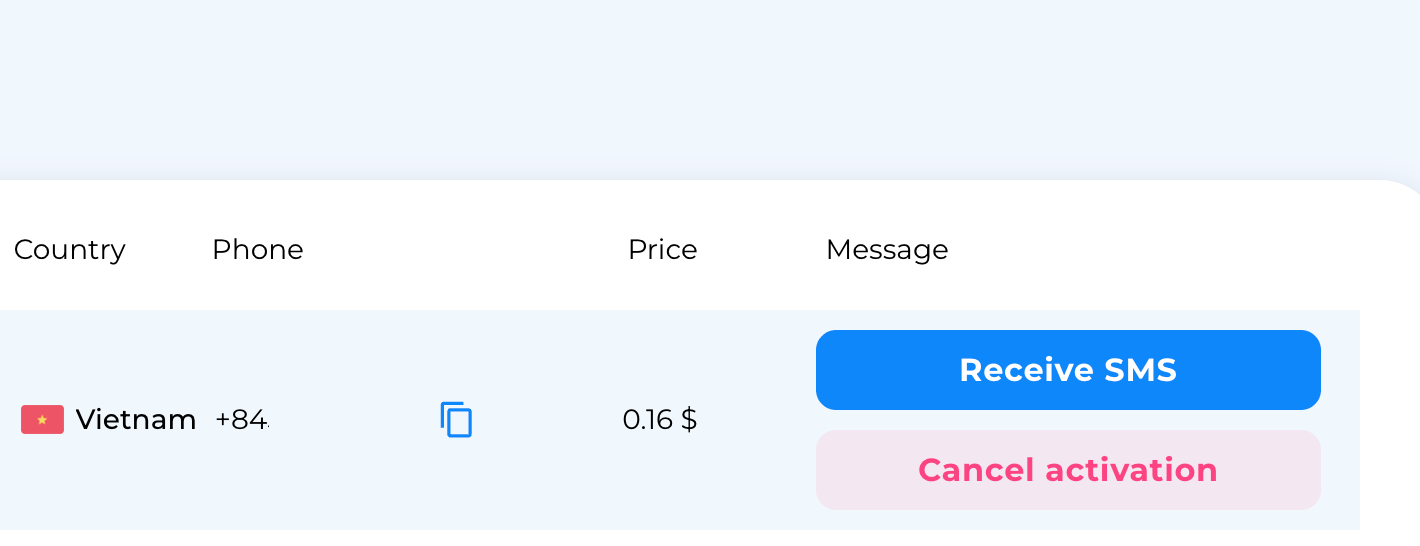Image resolution: width=1420 pixels, height=546 pixels.
Task: Click the Phone heading above +84 number
Action: [258, 249]
